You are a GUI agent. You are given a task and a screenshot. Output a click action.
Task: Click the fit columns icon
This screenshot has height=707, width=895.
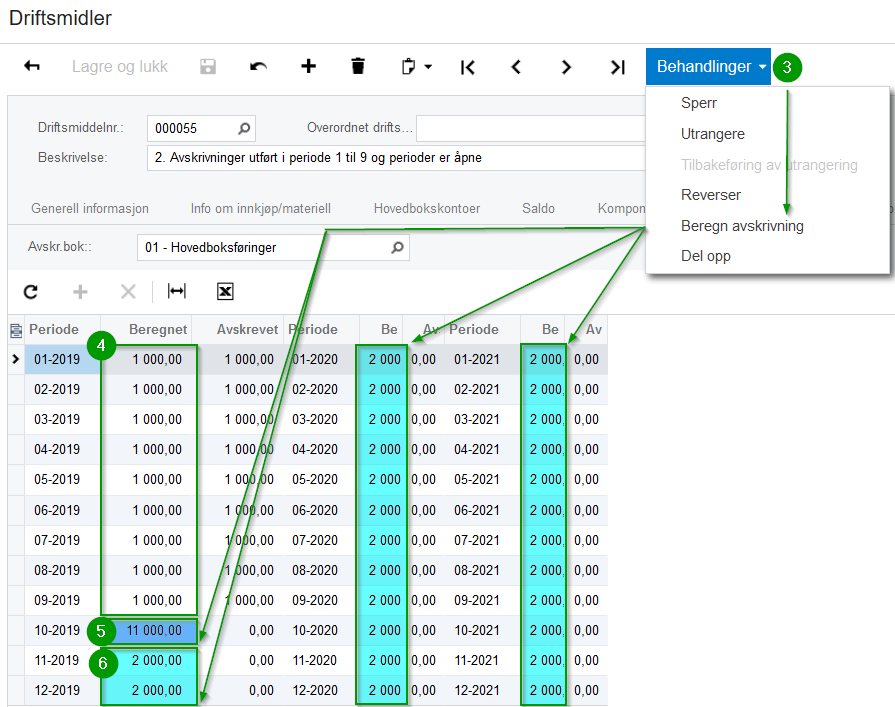(177, 291)
